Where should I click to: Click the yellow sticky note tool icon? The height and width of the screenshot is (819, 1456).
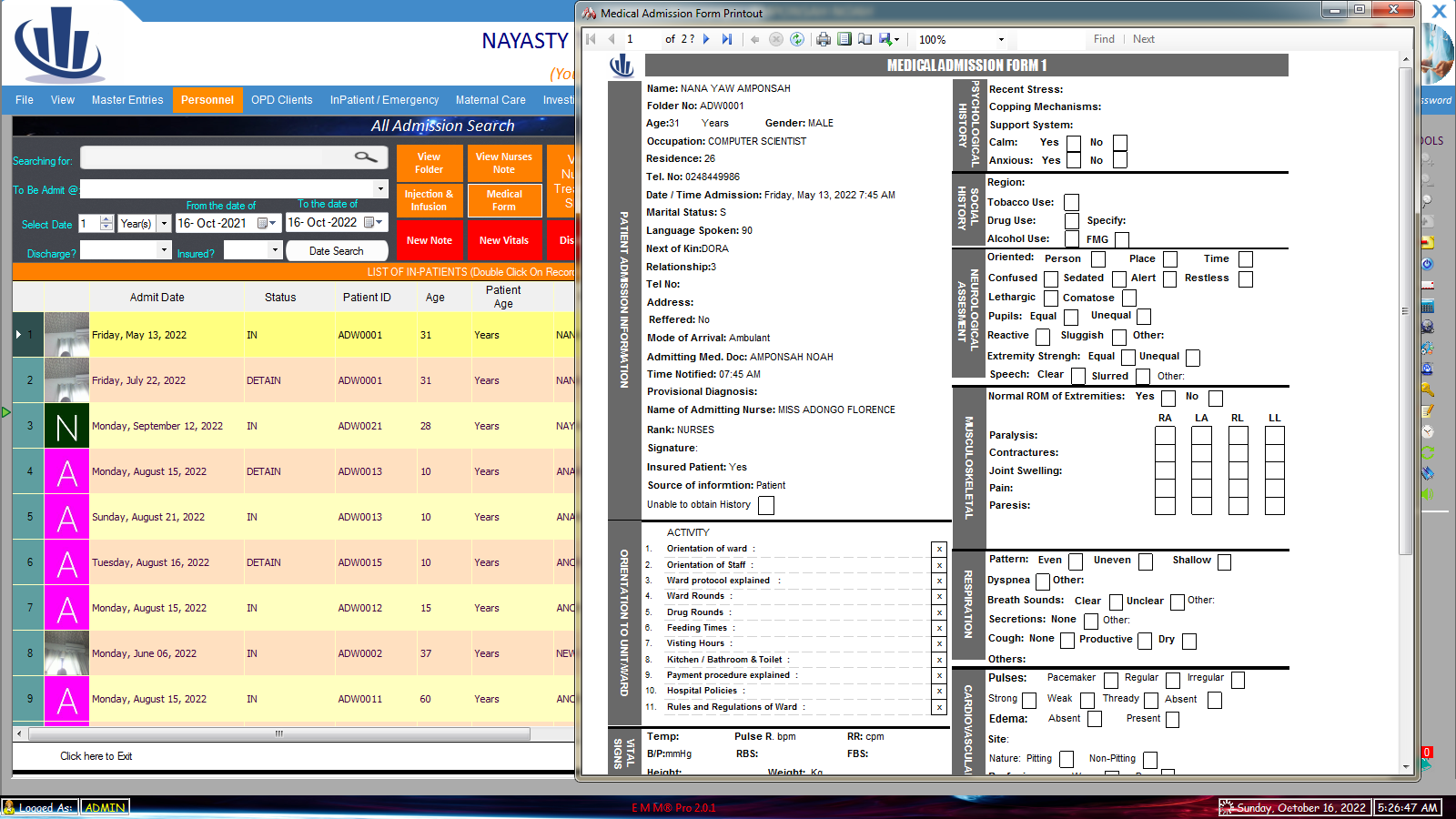[1427, 243]
